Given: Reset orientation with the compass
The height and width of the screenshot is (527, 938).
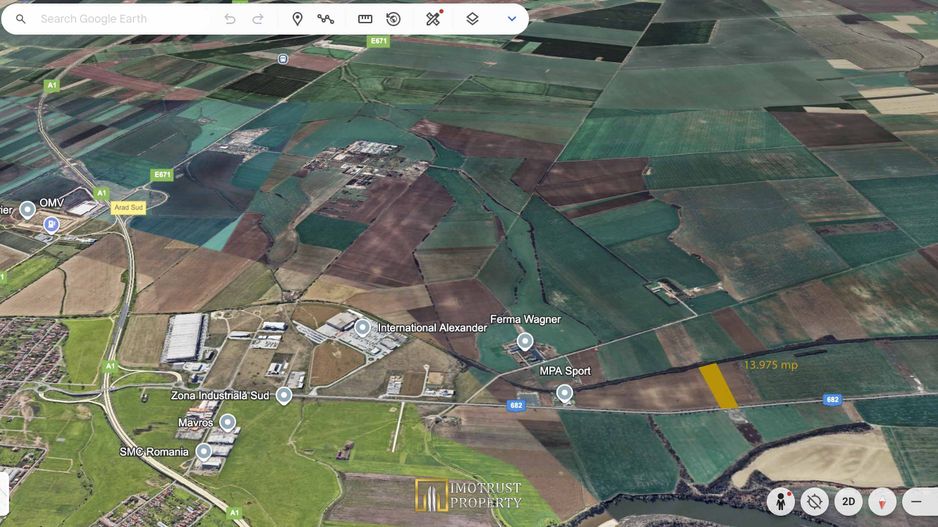Looking at the screenshot, I should (882, 501).
